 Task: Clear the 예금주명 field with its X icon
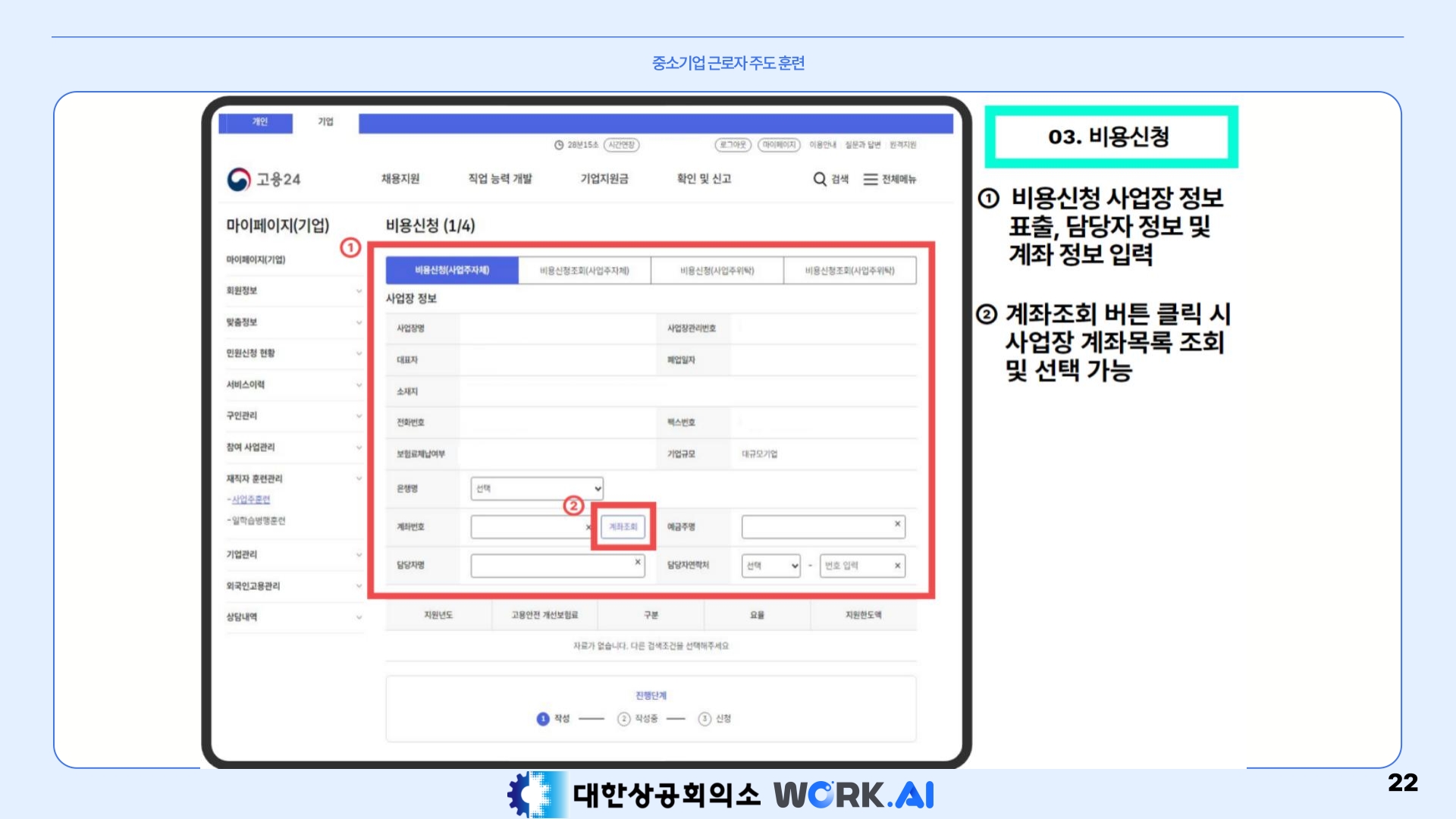point(897,524)
